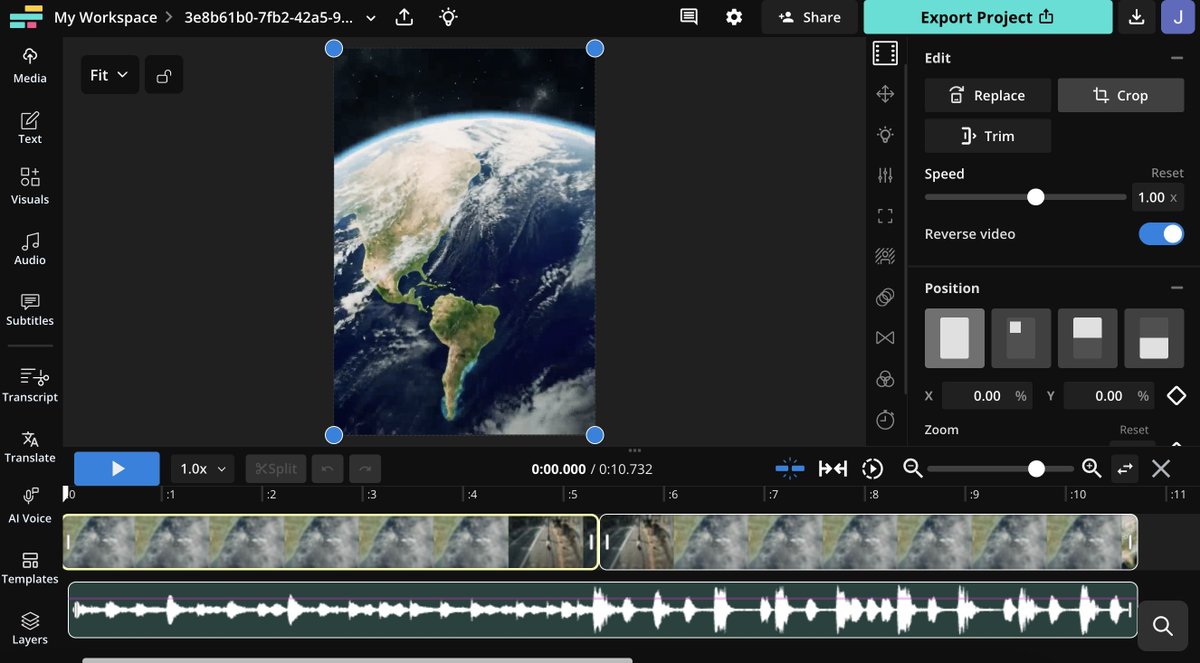The height and width of the screenshot is (663, 1200).
Task: Click the Split button
Action: tap(276, 468)
